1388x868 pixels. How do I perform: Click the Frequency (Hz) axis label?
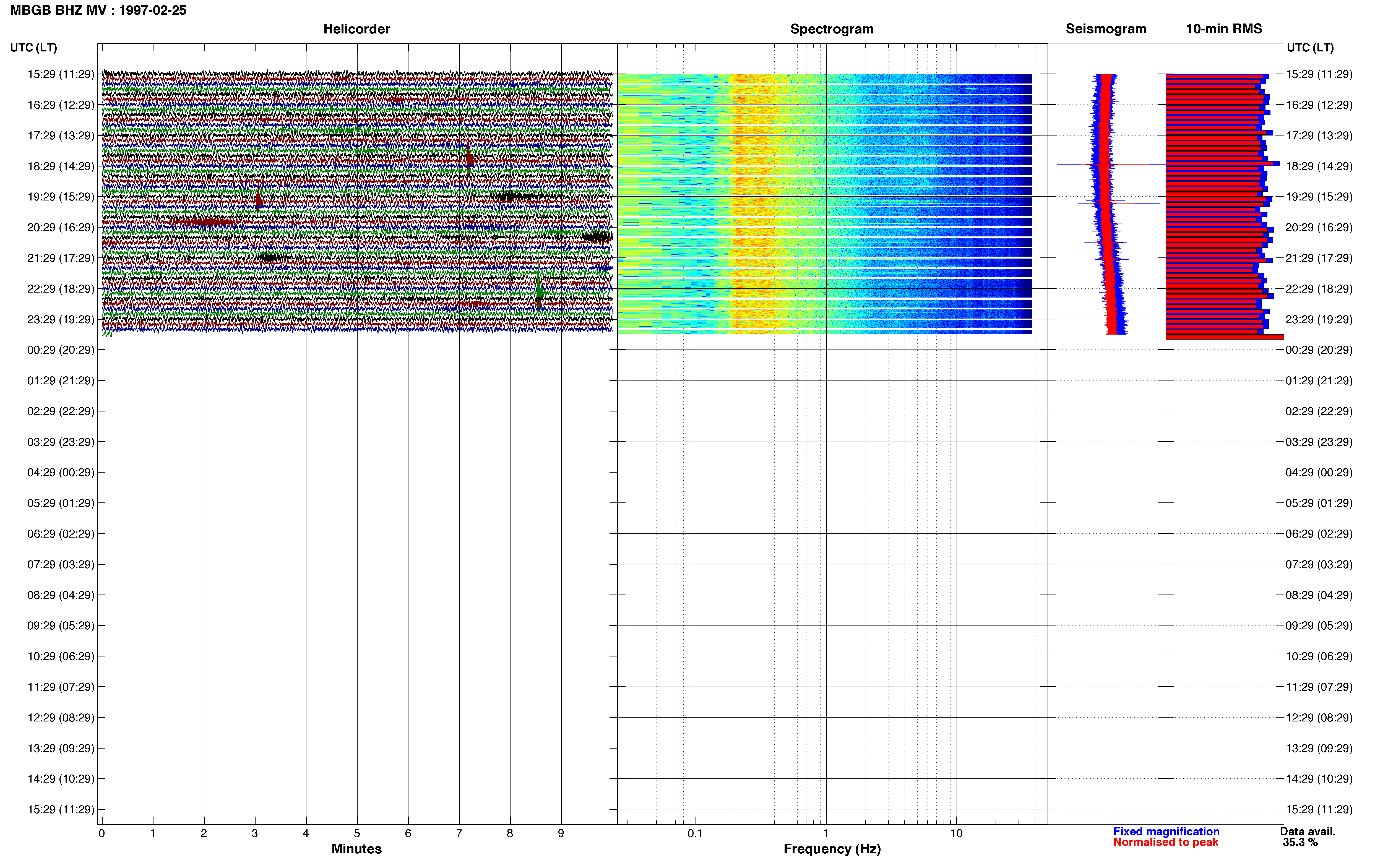click(832, 848)
